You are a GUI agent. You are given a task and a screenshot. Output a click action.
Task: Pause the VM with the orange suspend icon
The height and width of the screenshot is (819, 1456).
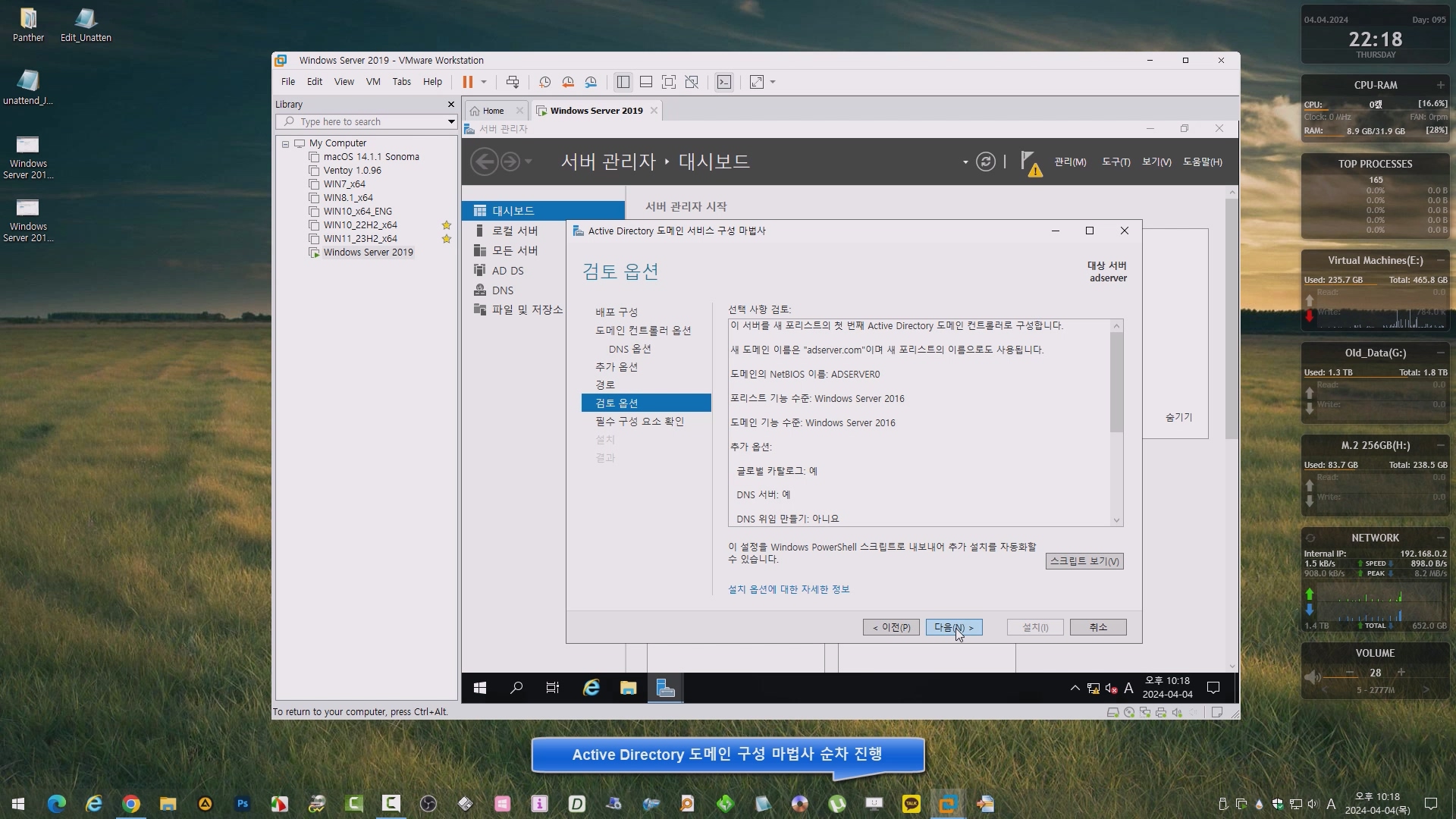(467, 82)
